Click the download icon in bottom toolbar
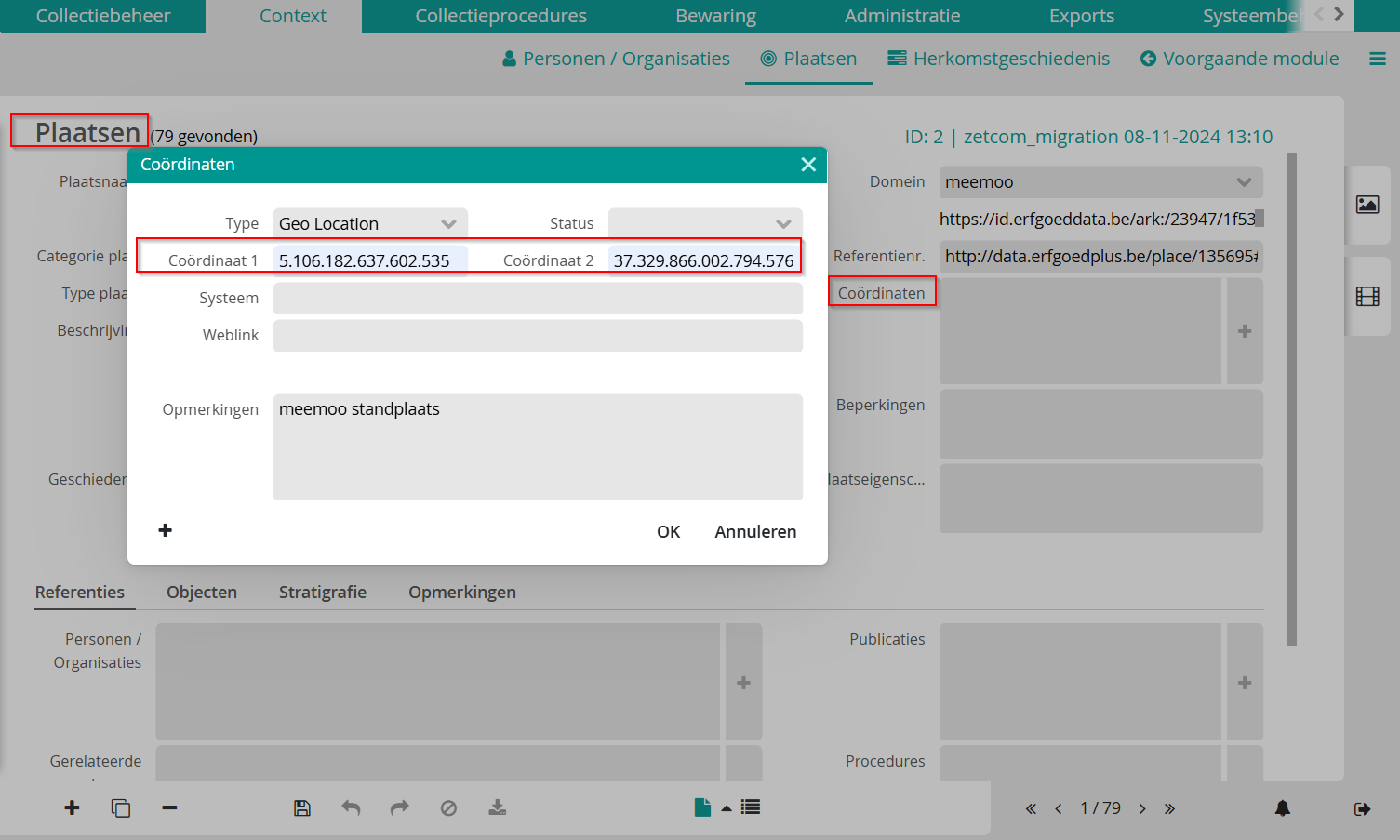The image size is (1400, 840). click(498, 807)
